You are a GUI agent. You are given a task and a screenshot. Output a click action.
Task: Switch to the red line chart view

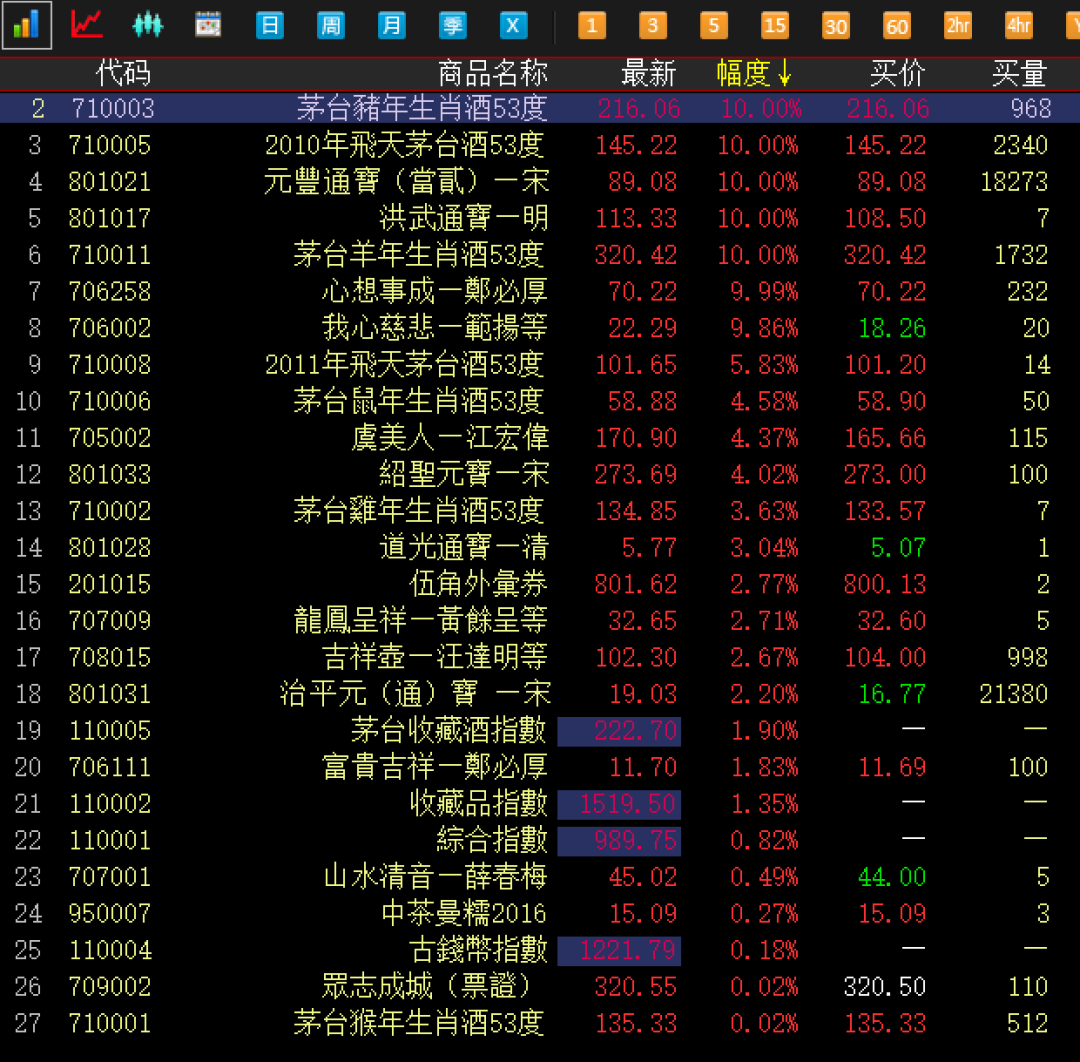tap(87, 25)
